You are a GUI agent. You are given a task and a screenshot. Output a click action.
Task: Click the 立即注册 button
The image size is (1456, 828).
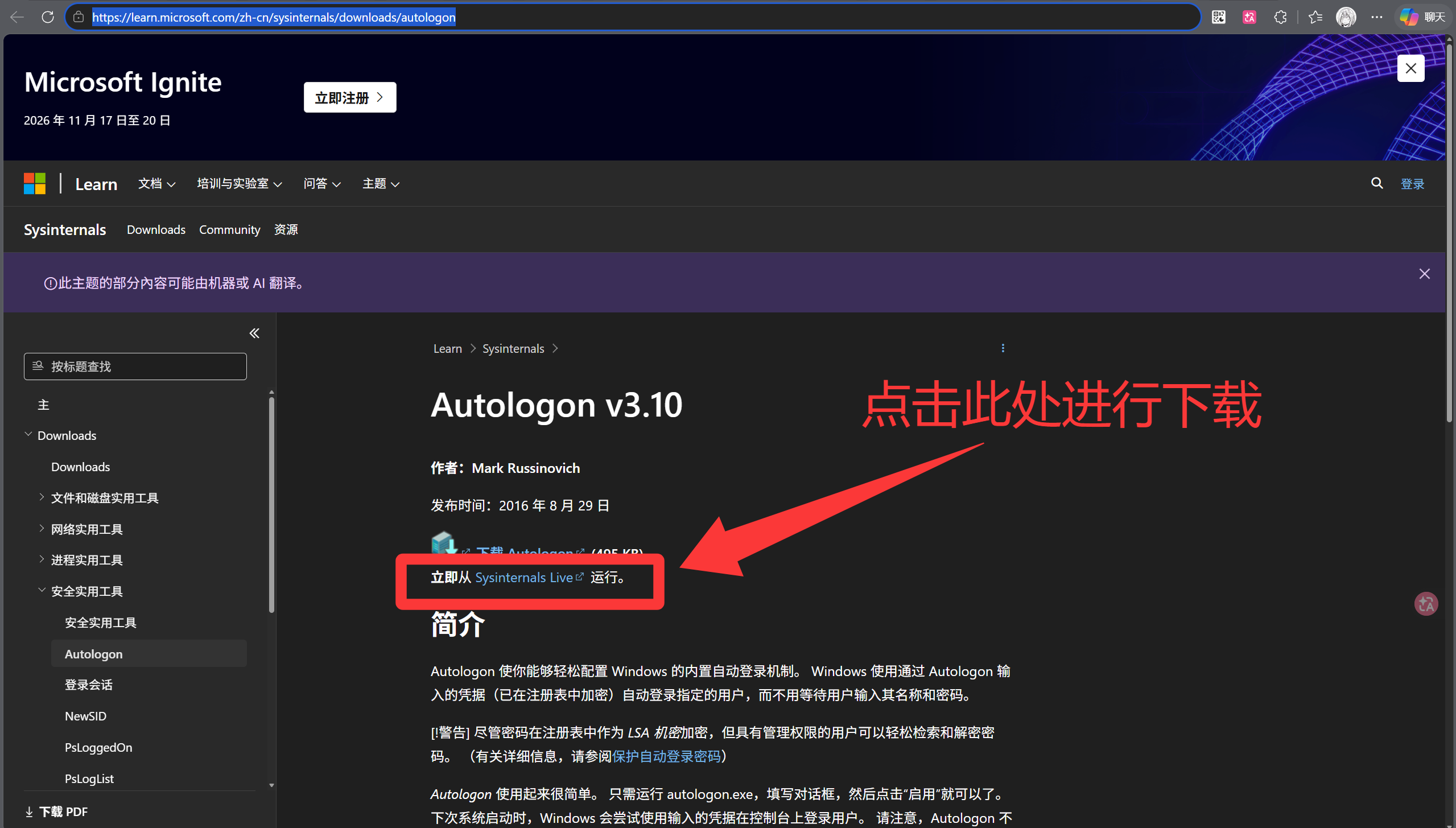[350, 98]
